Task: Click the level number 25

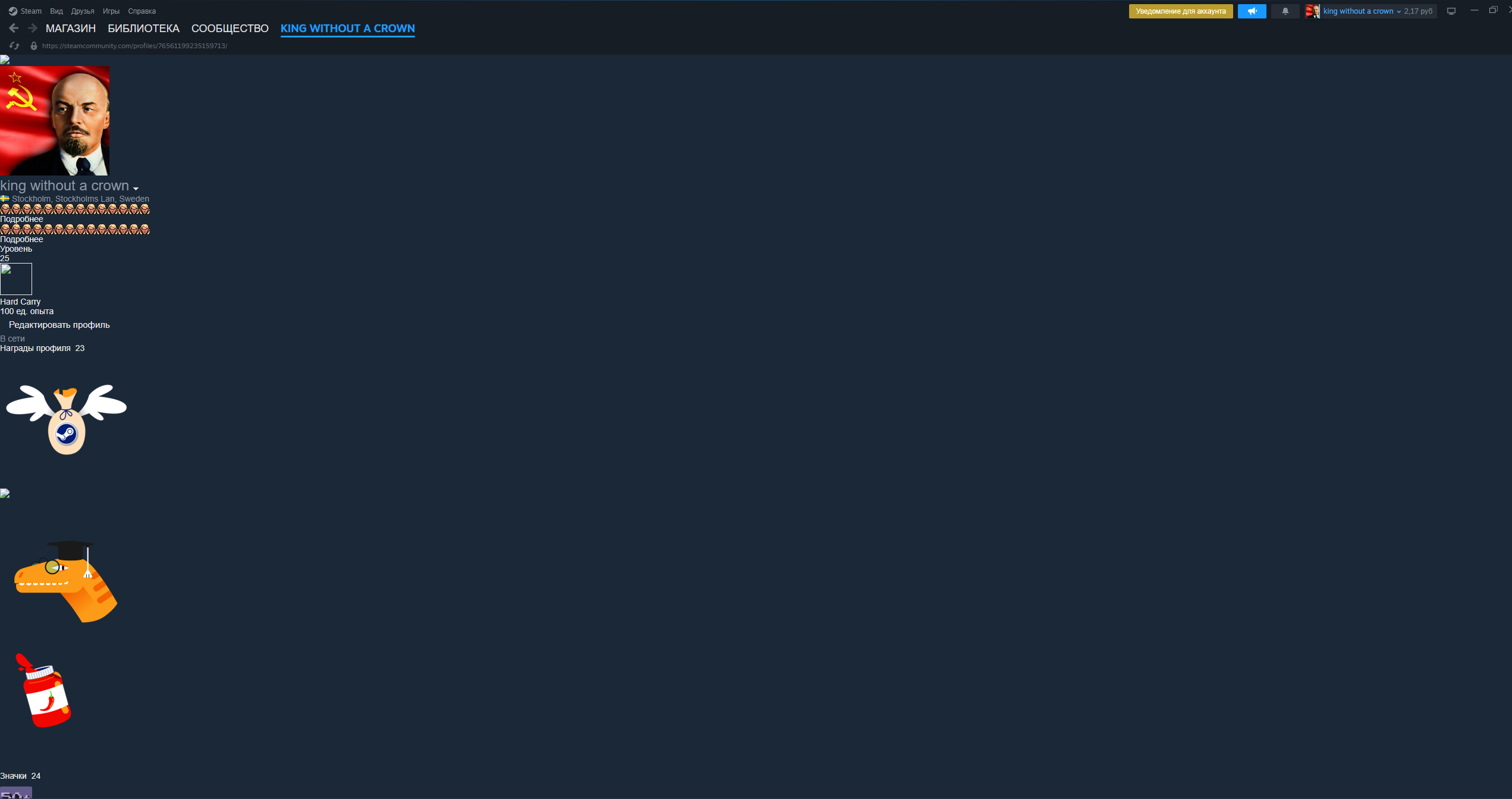Action: tap(5, 258)
